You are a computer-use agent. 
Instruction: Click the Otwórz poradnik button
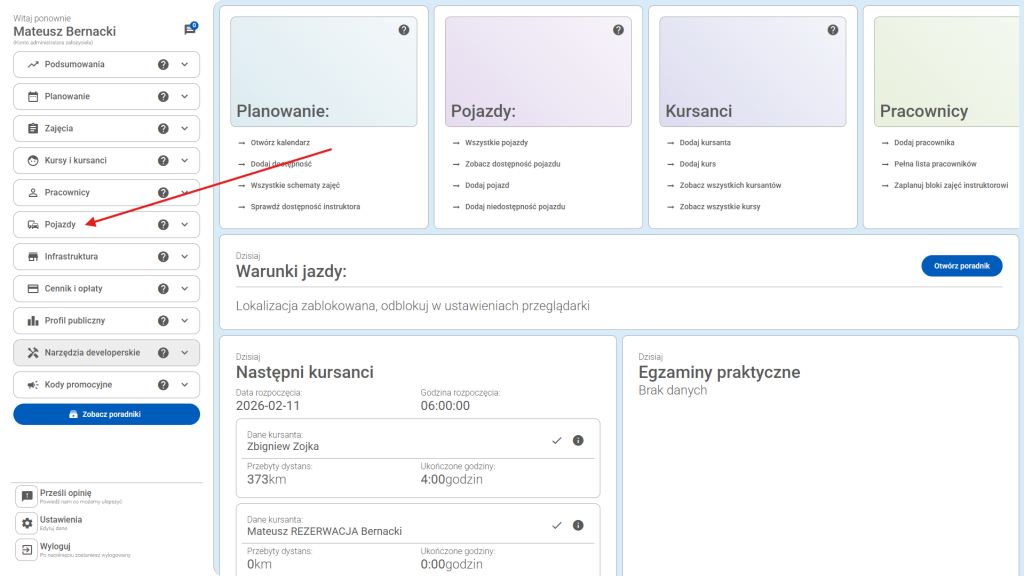(x=961, y=266)
